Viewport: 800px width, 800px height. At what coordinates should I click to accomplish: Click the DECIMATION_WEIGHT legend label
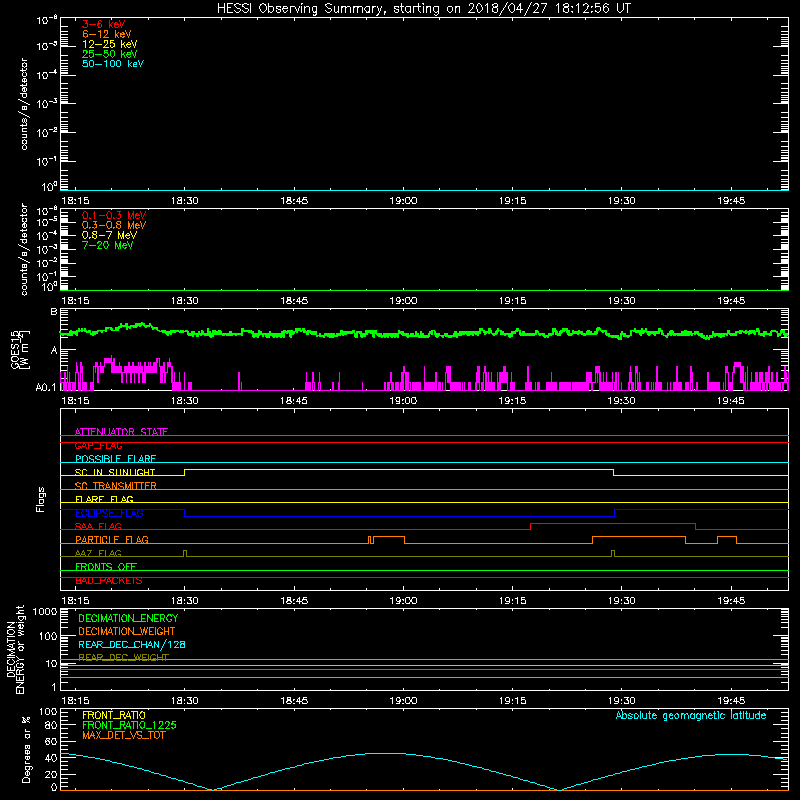pyautogui.click(x=127, y=631)
